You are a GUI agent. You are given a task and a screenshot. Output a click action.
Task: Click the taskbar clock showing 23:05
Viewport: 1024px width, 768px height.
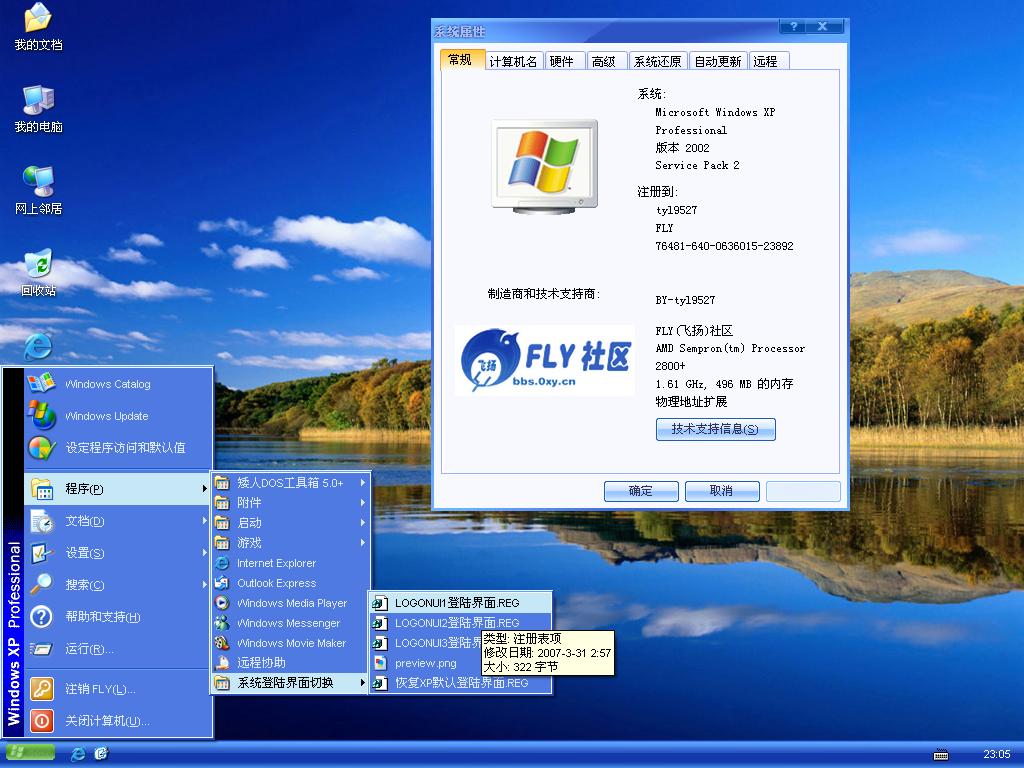[x=997, y=754]
